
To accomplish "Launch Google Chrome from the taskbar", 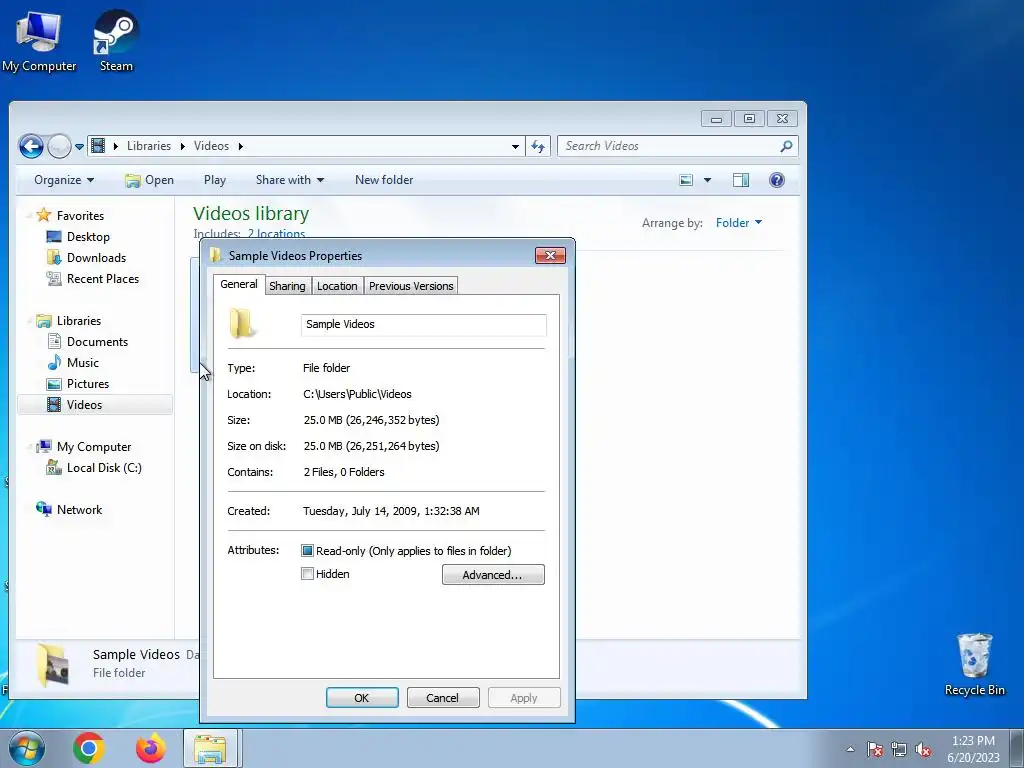I will 89,748.
